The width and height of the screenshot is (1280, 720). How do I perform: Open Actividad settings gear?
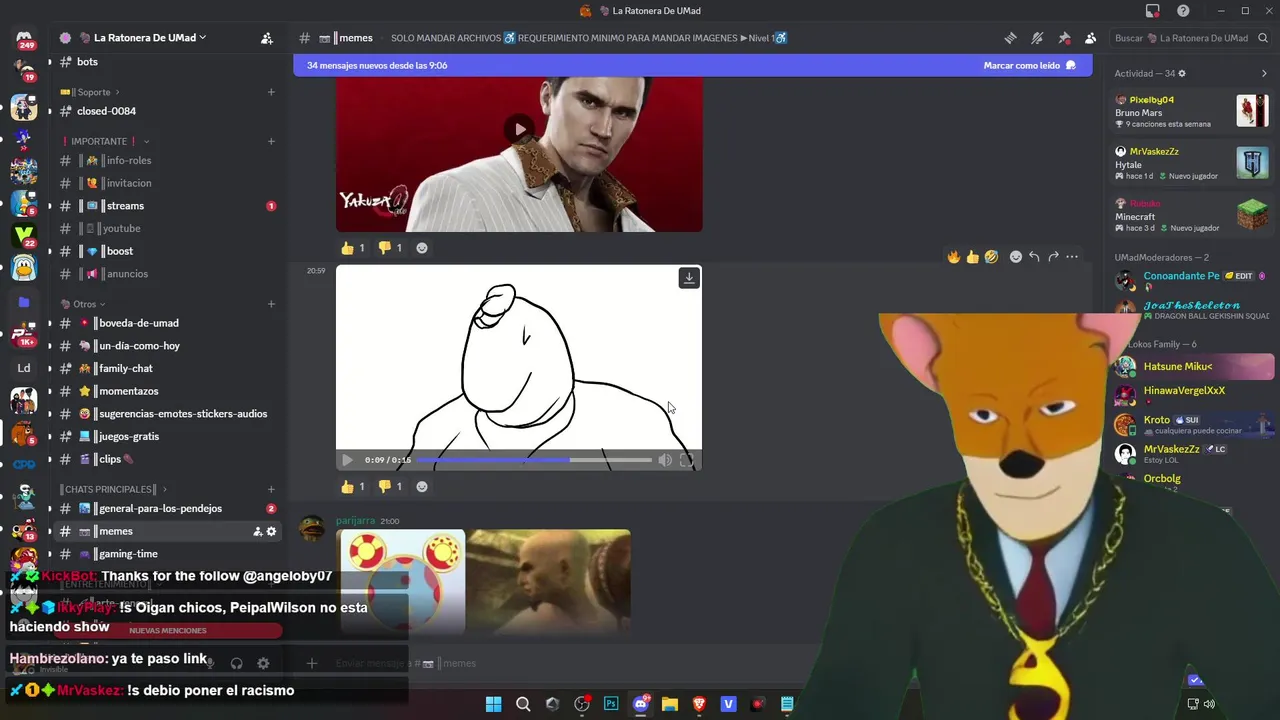tap(1182, 73)
